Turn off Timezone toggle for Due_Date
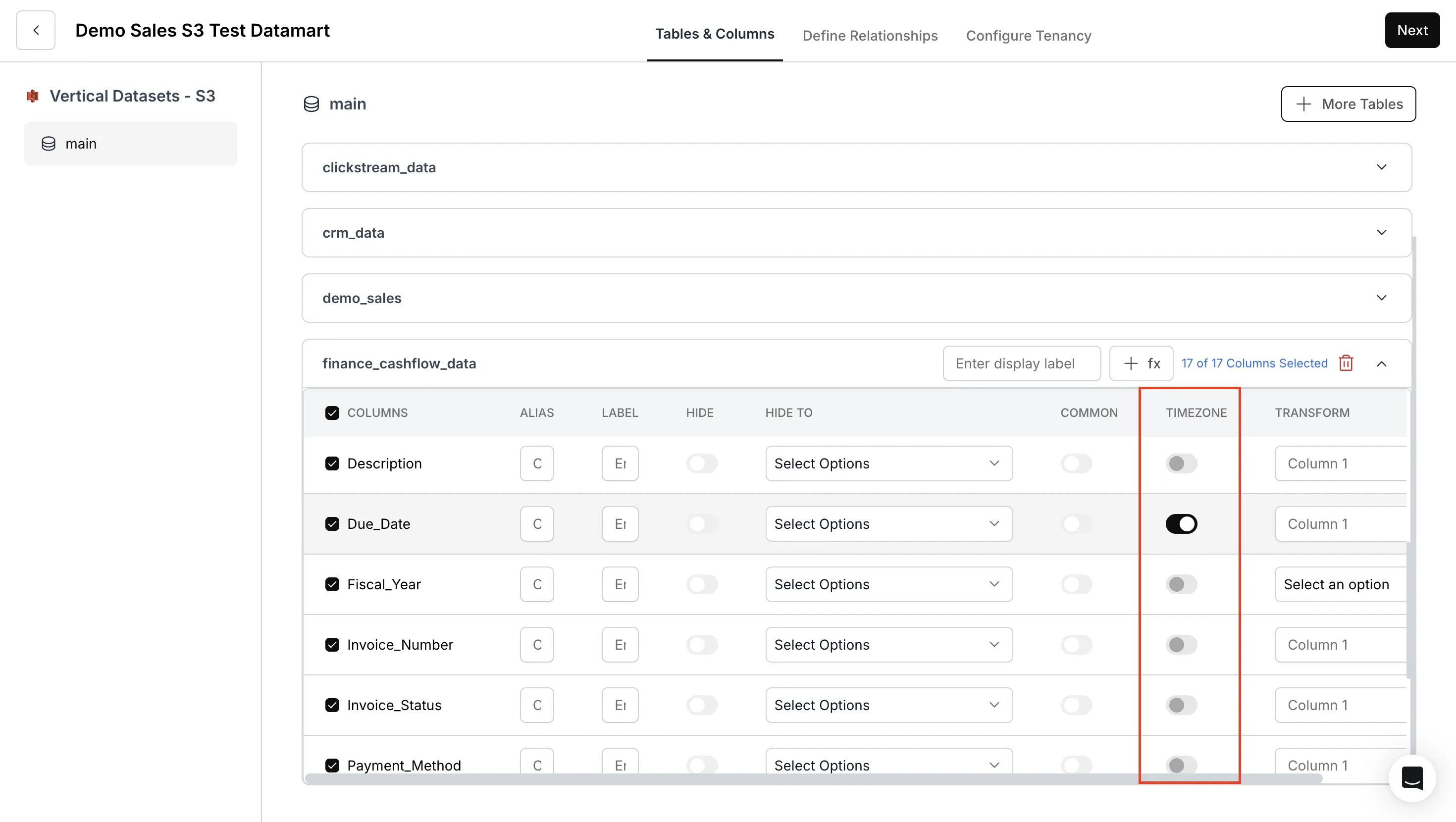This screenshot has height=822, width=1456. pos(1181,524)
